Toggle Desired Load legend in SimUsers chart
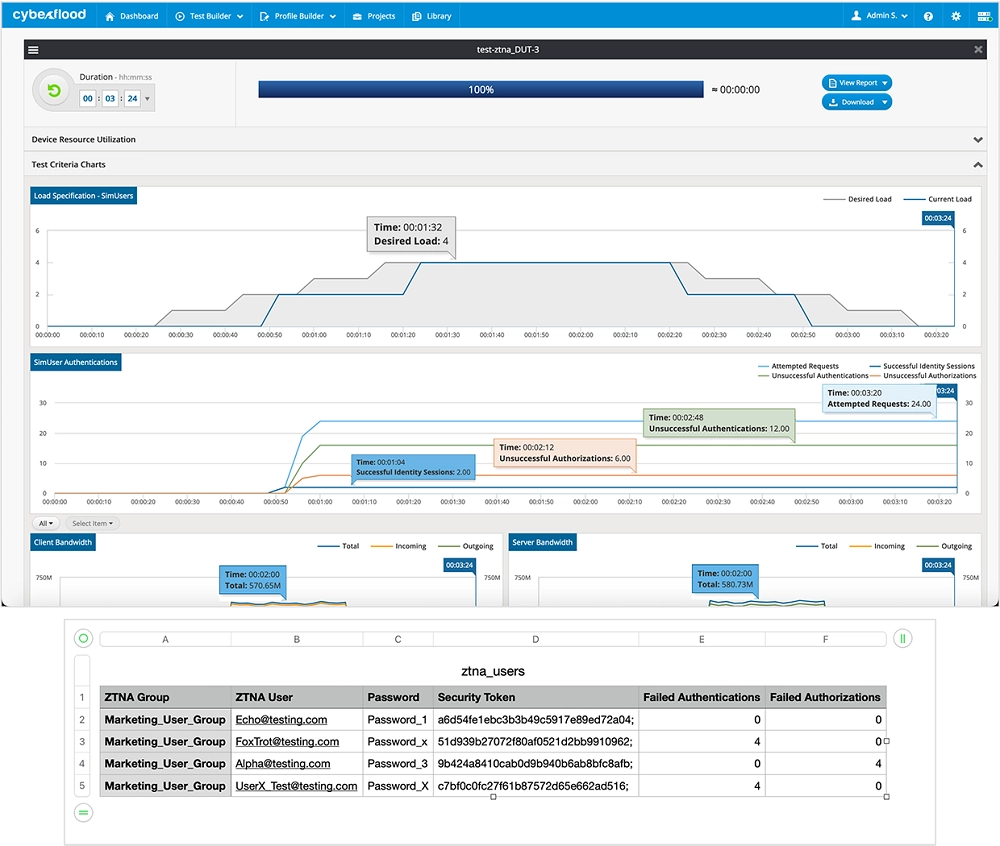1000x846 pixels. [x=860, y=199]
